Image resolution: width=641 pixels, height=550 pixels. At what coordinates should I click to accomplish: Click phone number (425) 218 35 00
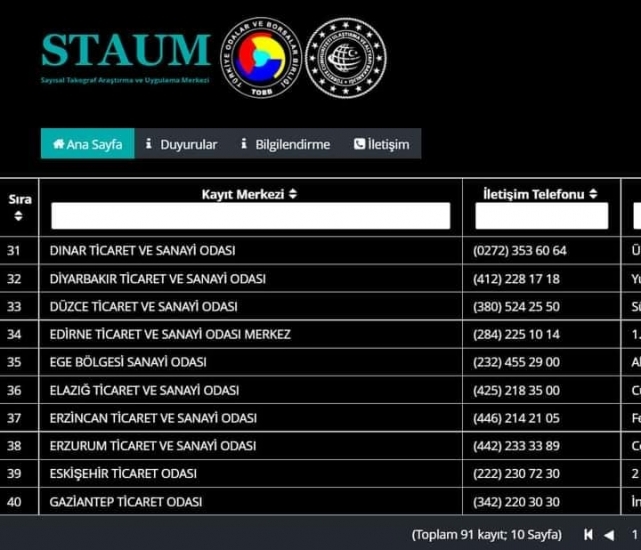[516, 390]
